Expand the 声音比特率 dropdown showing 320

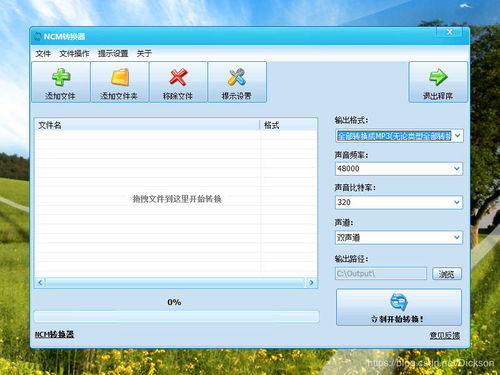(457, 202)
